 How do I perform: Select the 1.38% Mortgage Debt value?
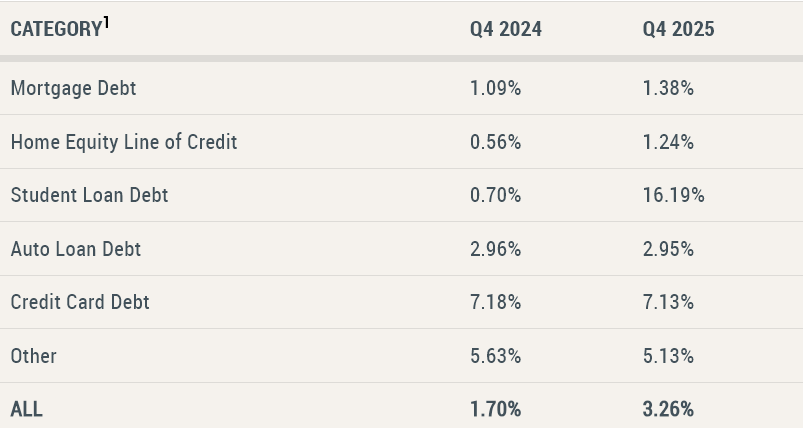tap(668, 88)
